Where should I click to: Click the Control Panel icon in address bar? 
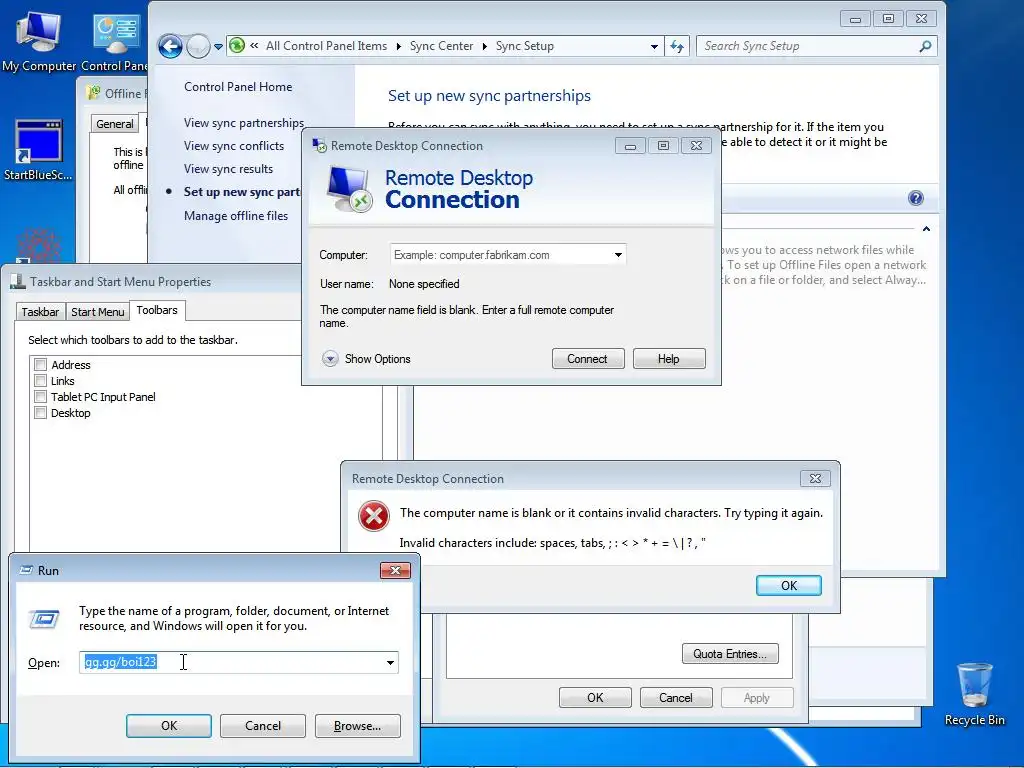237,46
